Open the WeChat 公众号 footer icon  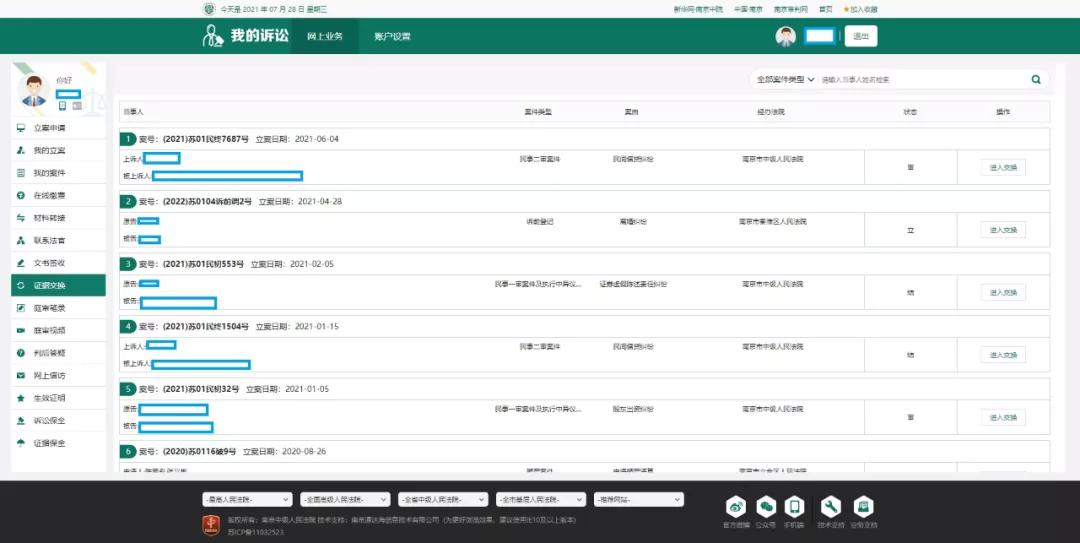point(766,507)
